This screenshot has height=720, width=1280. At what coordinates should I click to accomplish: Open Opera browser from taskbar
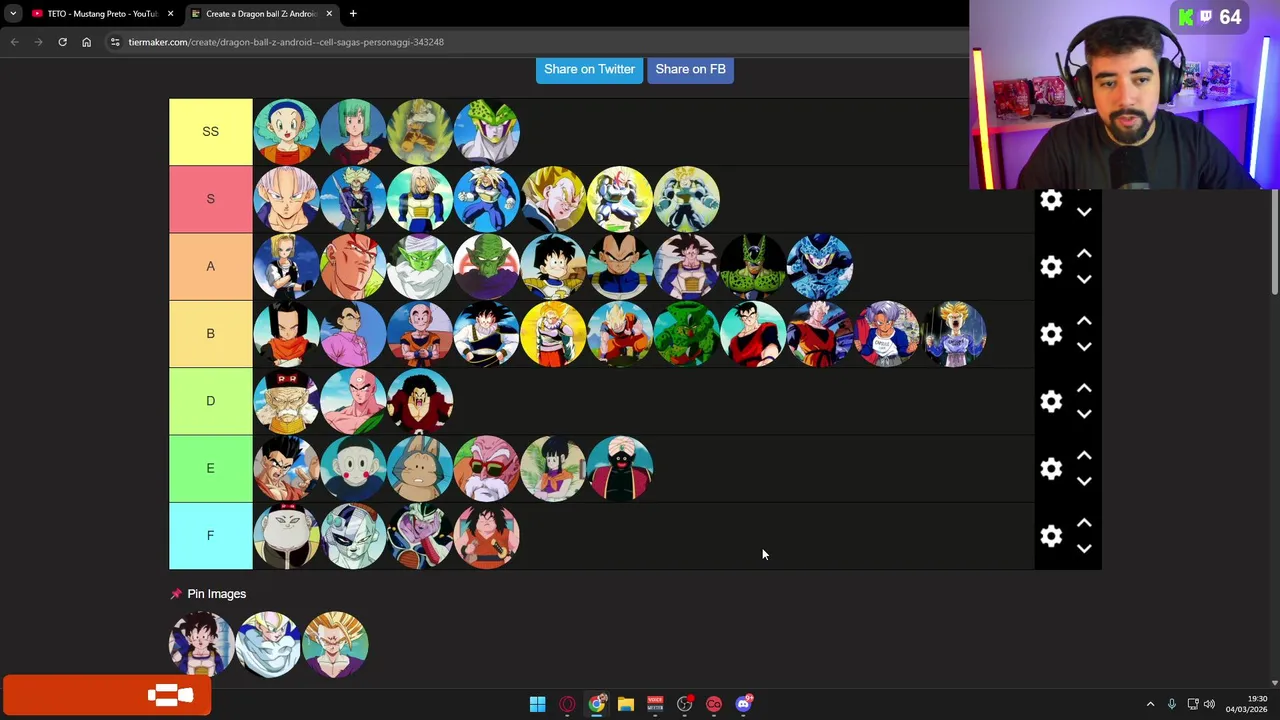coord(567,704)
